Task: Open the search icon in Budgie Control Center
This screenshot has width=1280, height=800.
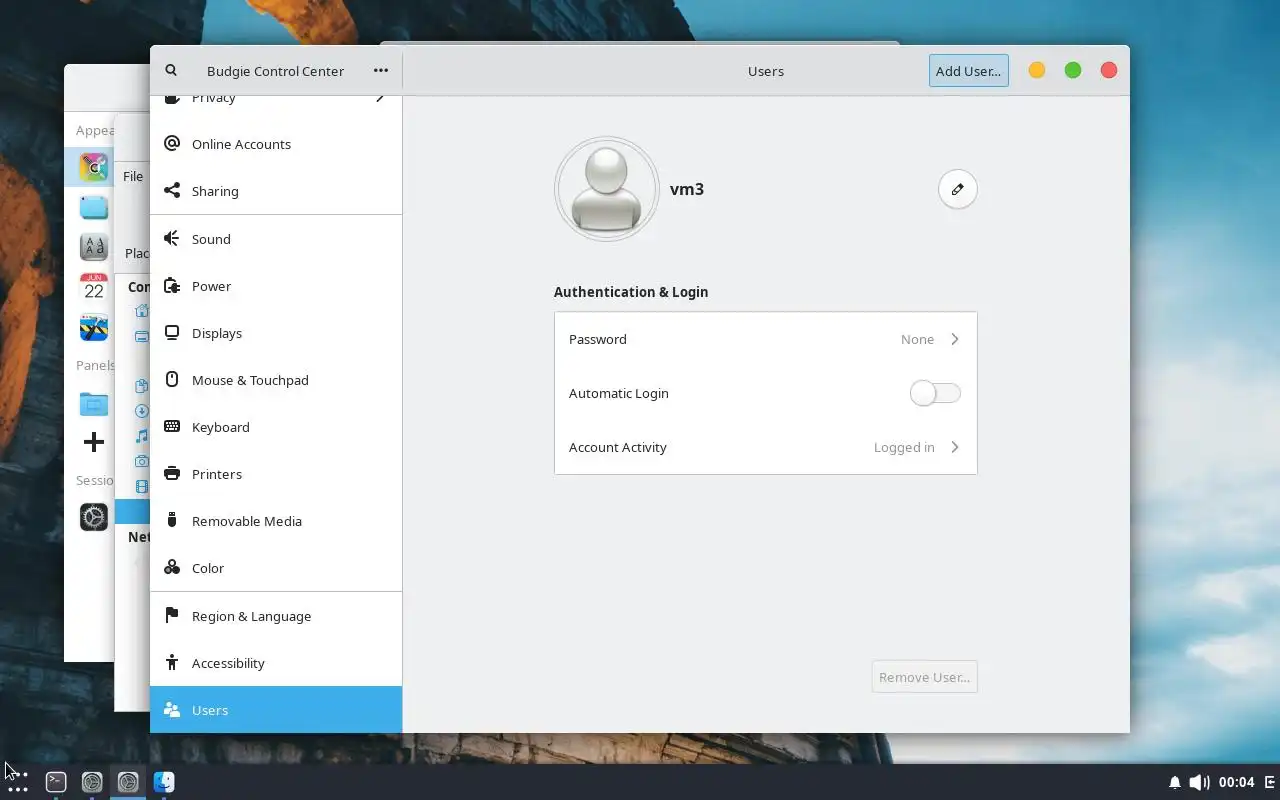Action: pos(171,71)
